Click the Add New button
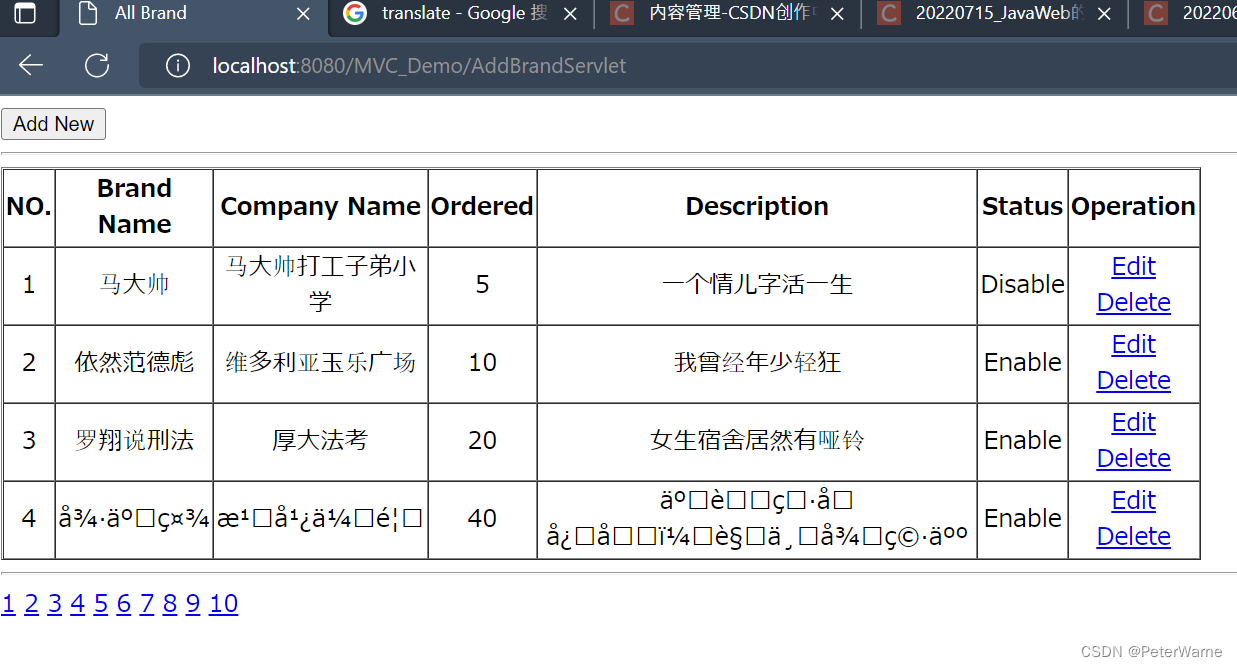 pos(53,124)
